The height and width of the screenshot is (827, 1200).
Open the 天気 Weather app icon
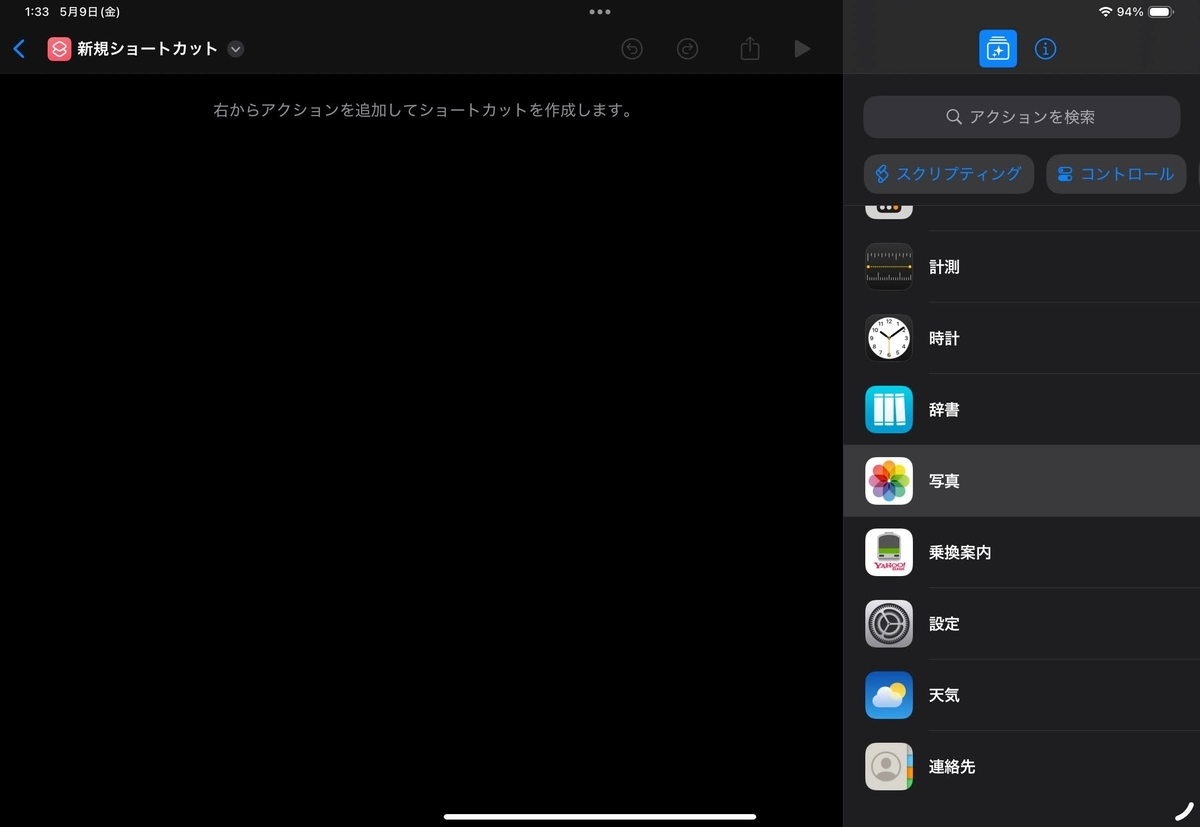[x=889, y=695]
